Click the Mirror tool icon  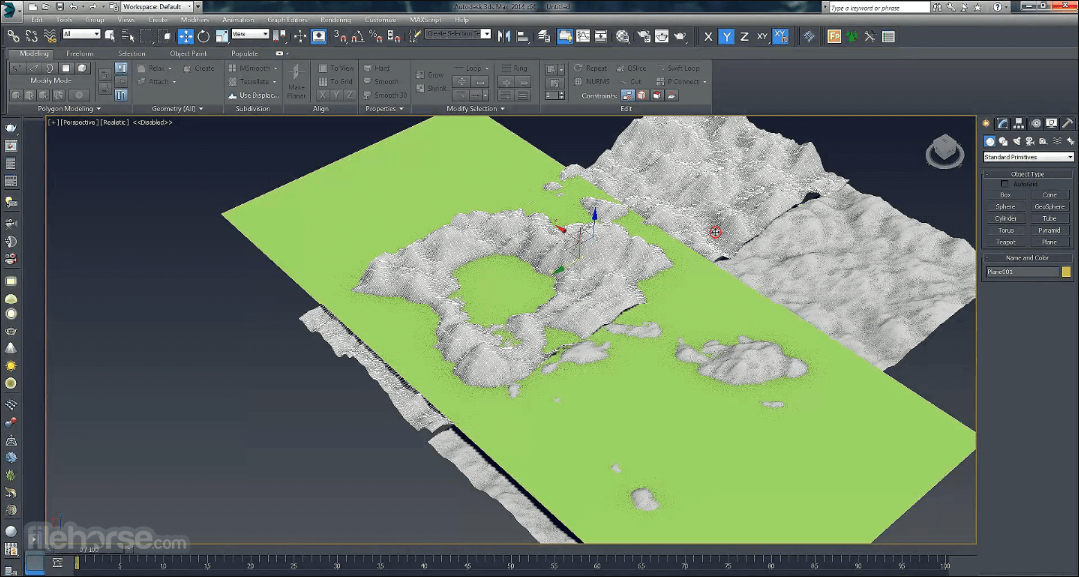point(504,36)
